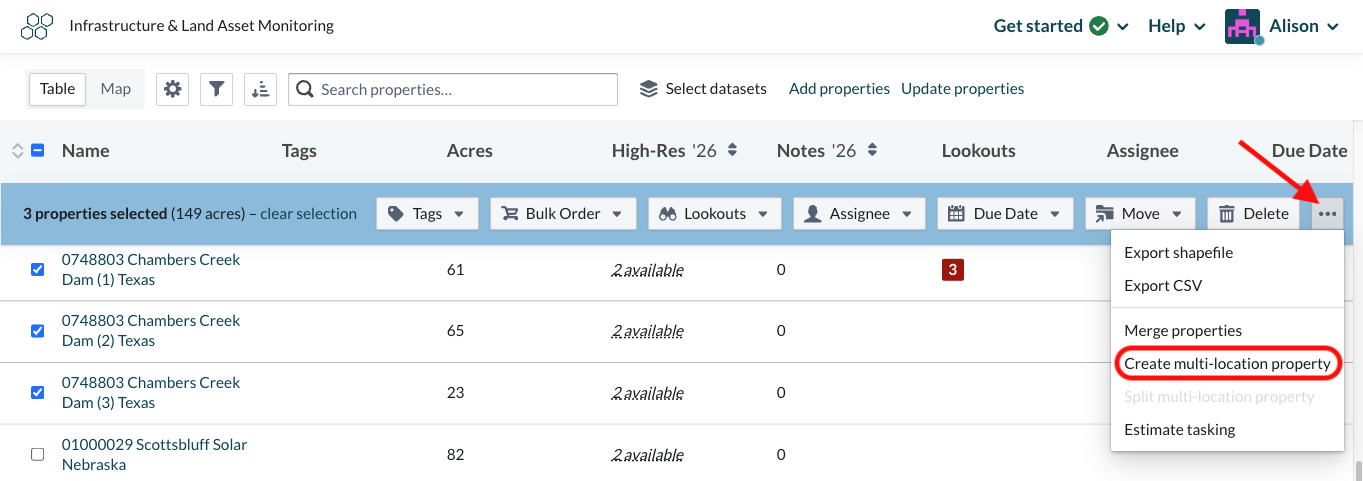Image resolution: width=1363 pixels, height=481 pixels.
Task: Click the Delete button
Action: coord(1254,214)
